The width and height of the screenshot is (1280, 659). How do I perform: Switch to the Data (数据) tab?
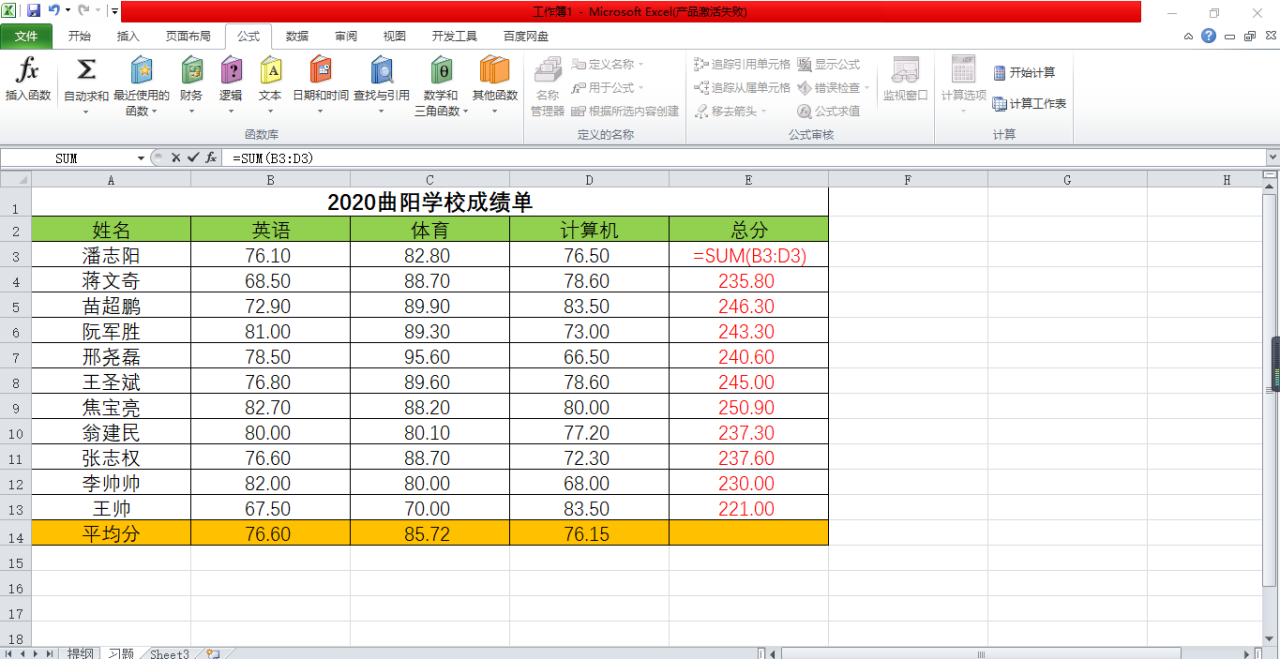297,36
